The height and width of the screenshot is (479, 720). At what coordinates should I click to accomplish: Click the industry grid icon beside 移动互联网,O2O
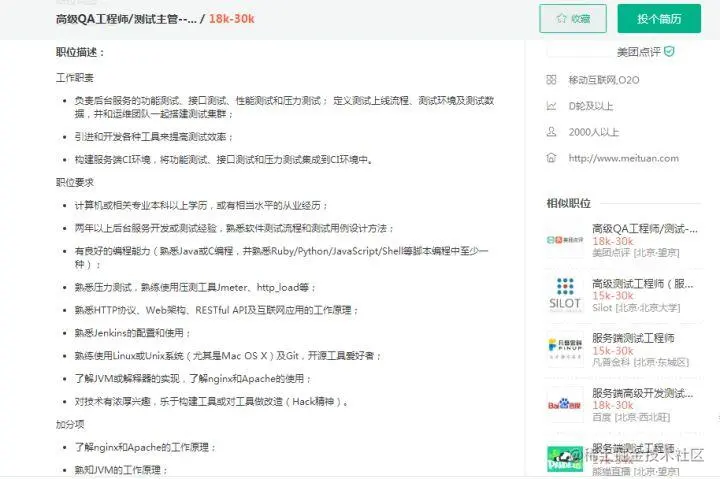point(551,80)
